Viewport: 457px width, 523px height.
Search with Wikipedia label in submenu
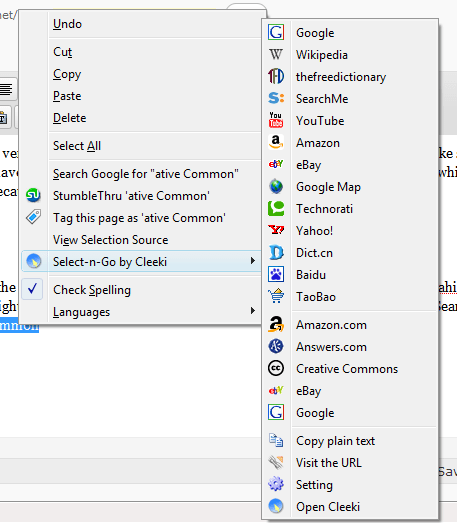322,55
